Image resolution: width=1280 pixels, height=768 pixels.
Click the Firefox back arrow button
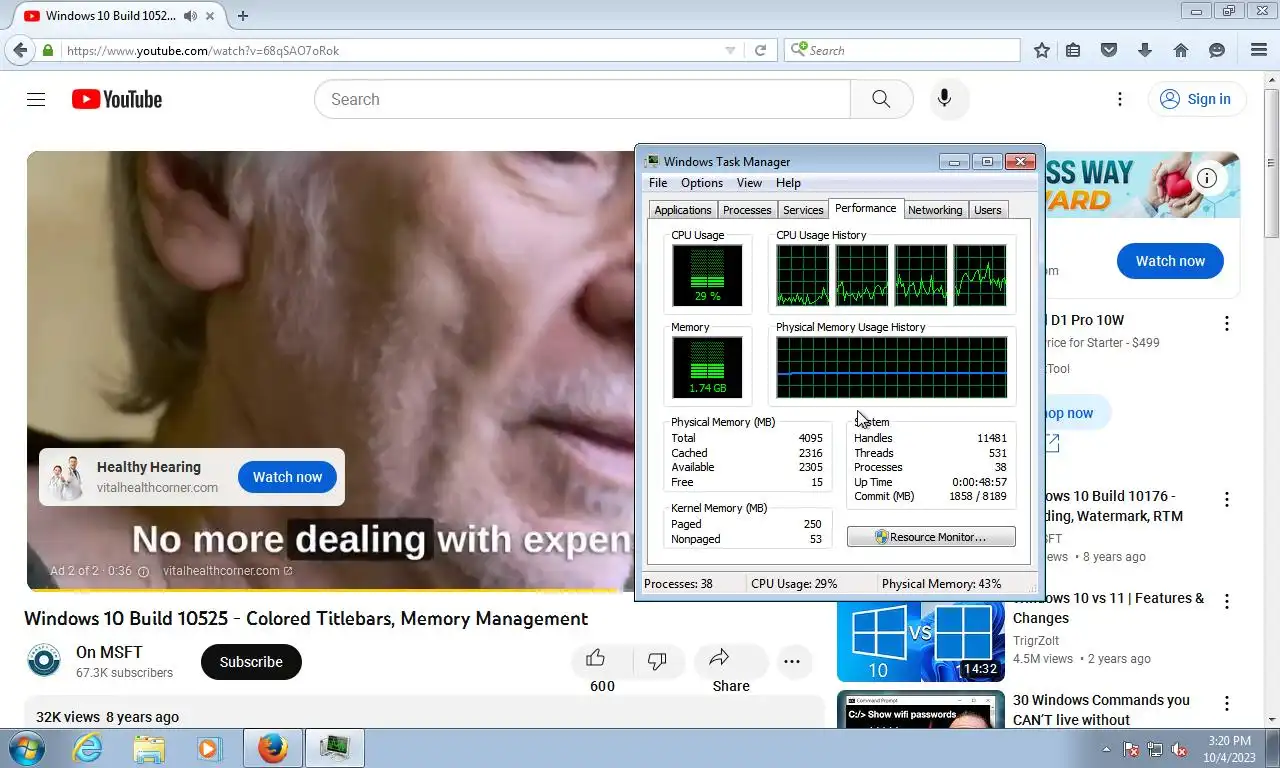pyautogui.click(x=19, y=50)
